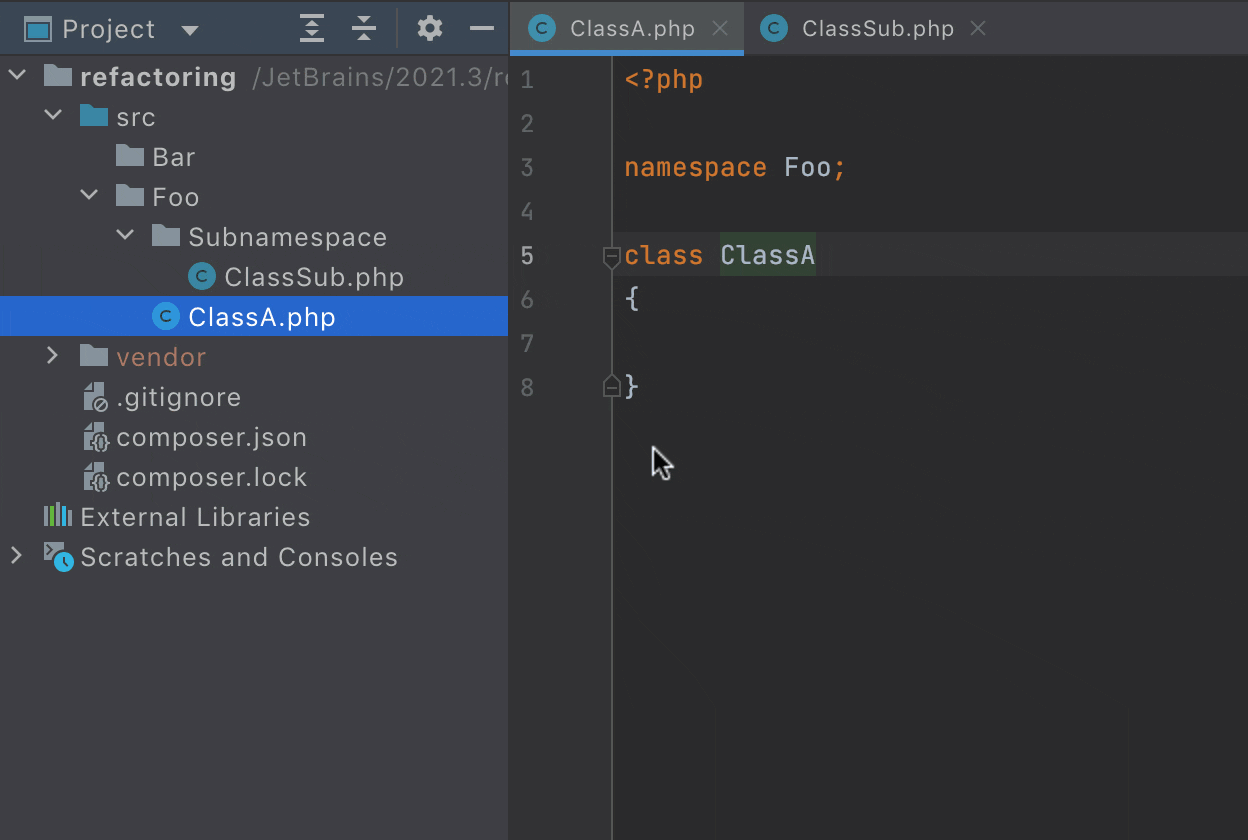Open composer.lock from the project tree
Screen dimensions: 1248x840
coord(212,477)
